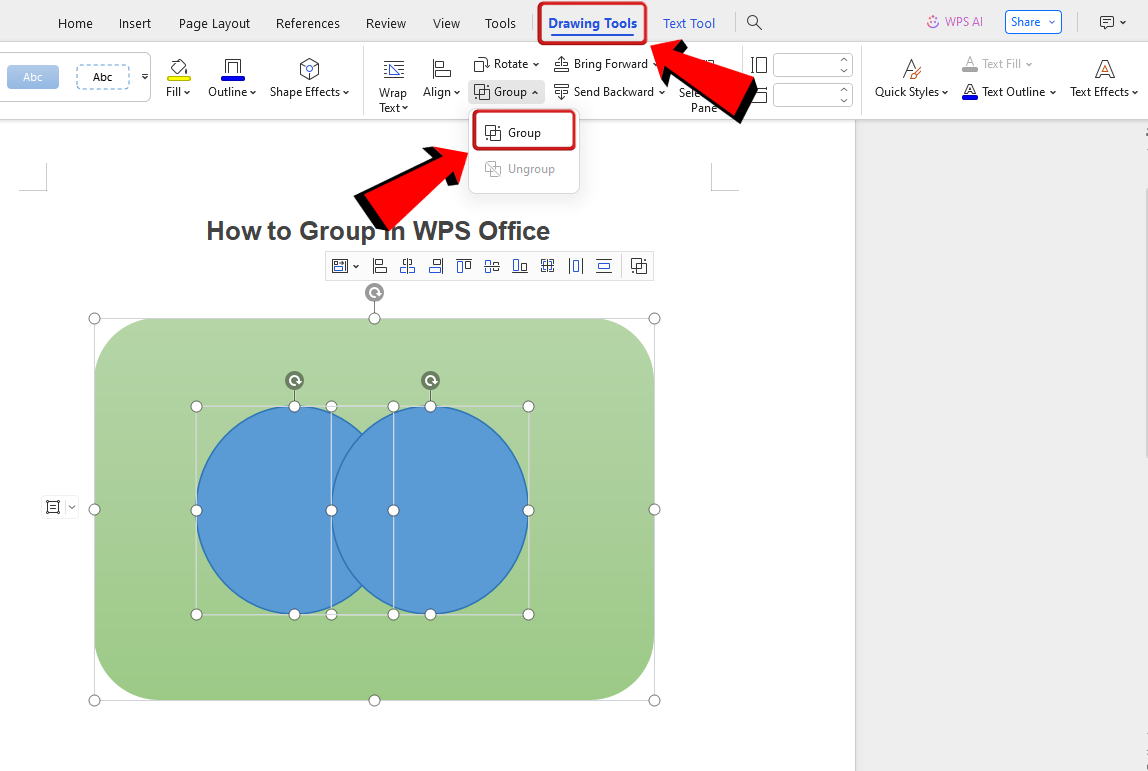Click group icon at floating toolbar's right end

(639, 266)
